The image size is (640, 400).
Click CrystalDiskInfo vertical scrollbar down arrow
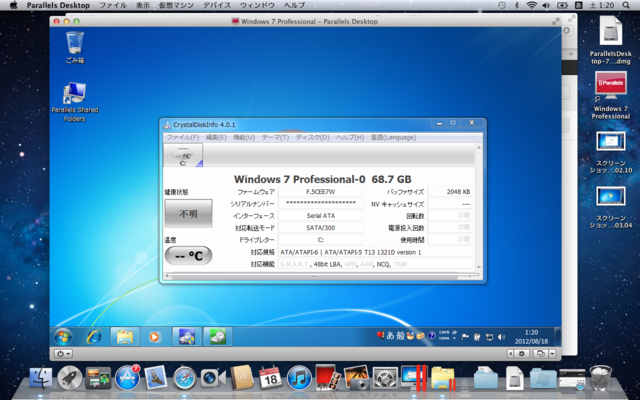coord(479,268)
